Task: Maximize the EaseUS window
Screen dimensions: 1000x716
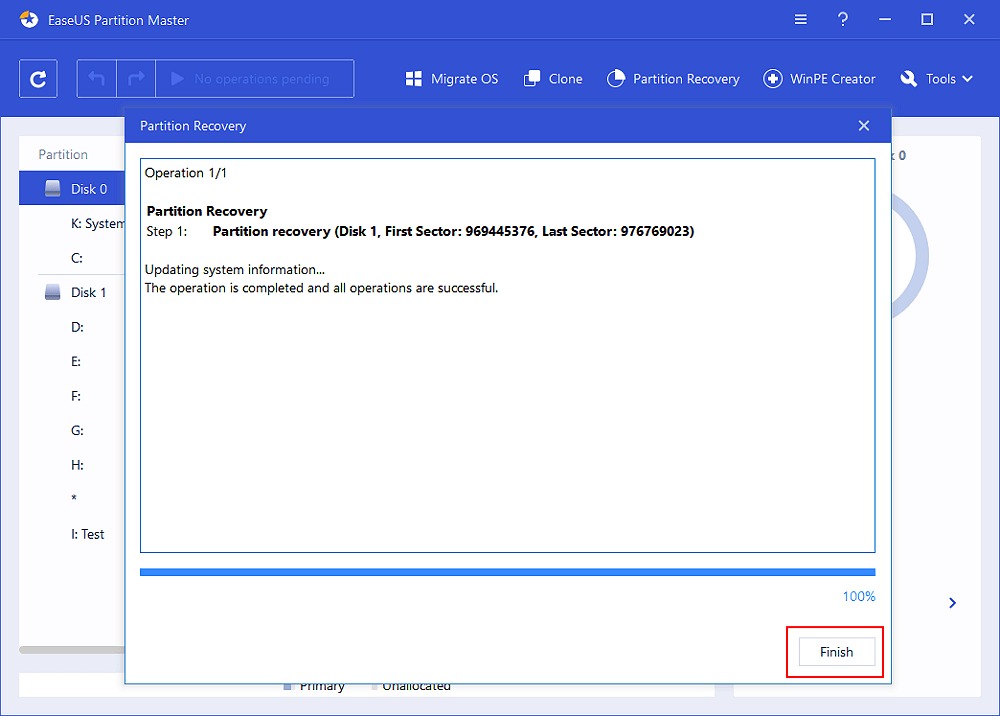Action: [x=927, y=20]
